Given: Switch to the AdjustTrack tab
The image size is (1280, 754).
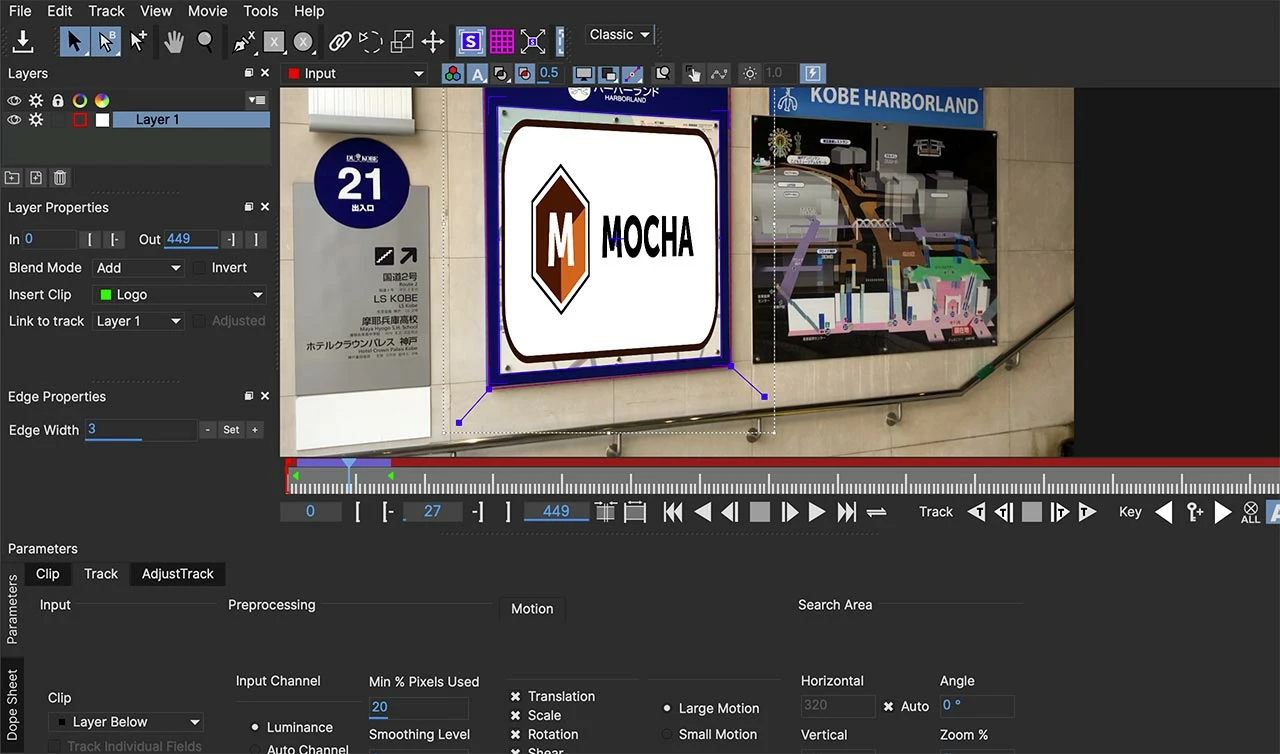Looking at the screenshot, I should [178, 574].
